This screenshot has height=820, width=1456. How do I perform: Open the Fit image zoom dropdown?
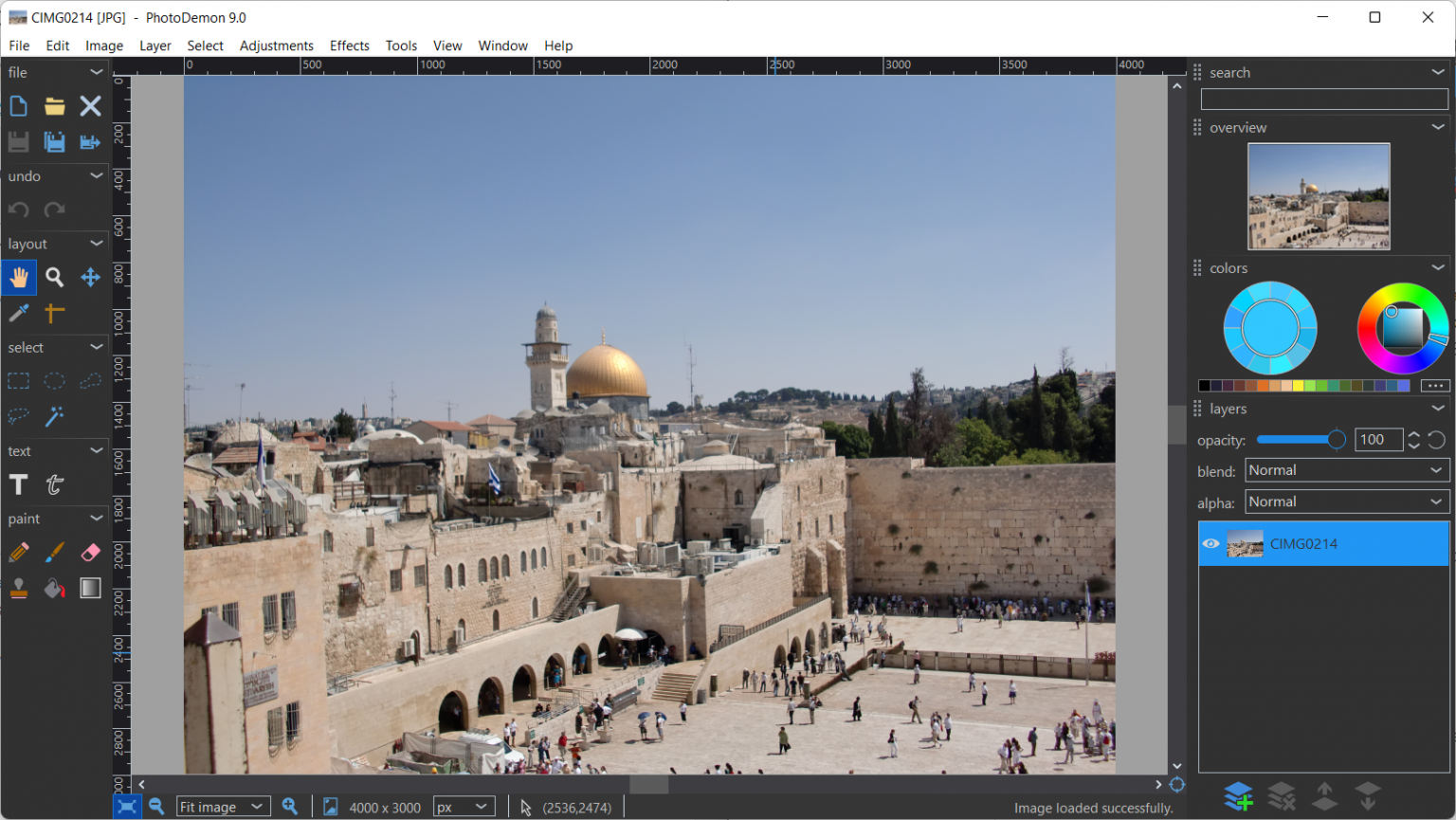pos(223,807)
